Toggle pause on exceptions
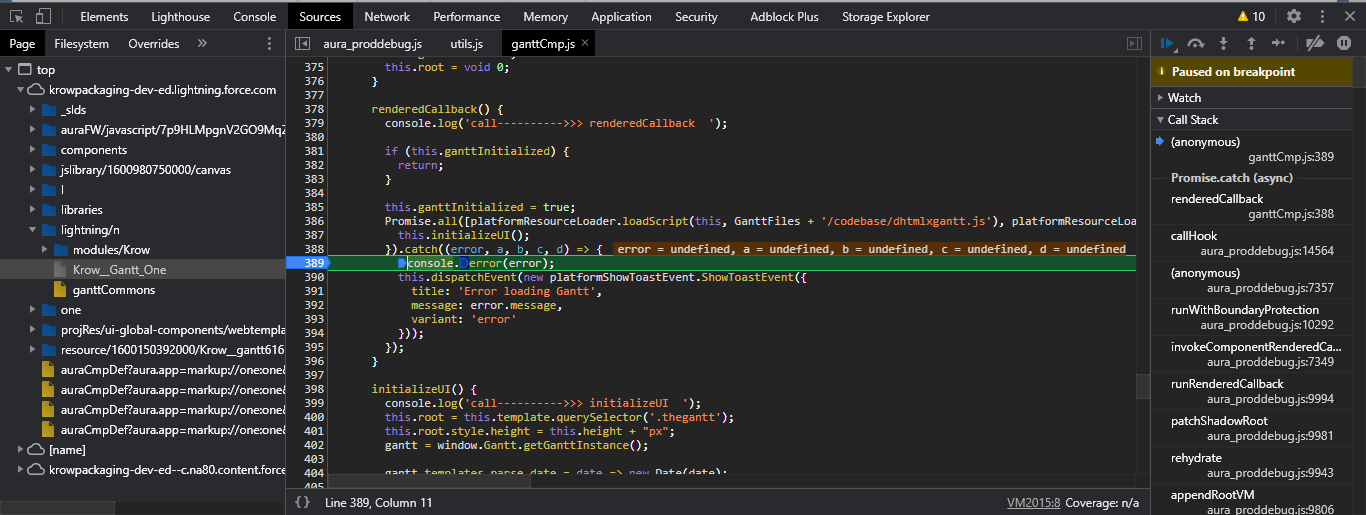Viewport: 1366px width, 515px height. (1344, 44)
